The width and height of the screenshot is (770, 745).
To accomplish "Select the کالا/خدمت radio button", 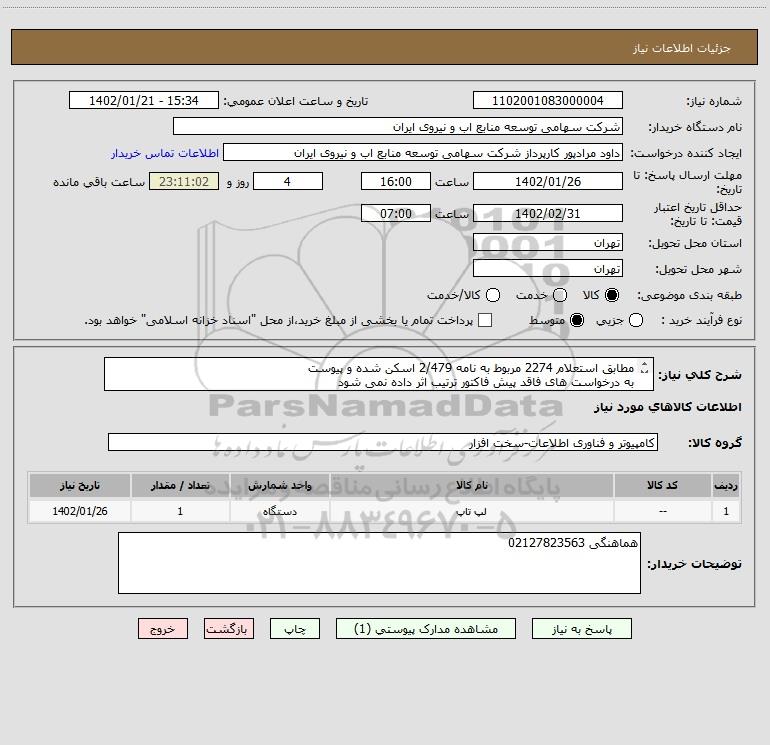I will click(493, 295).
